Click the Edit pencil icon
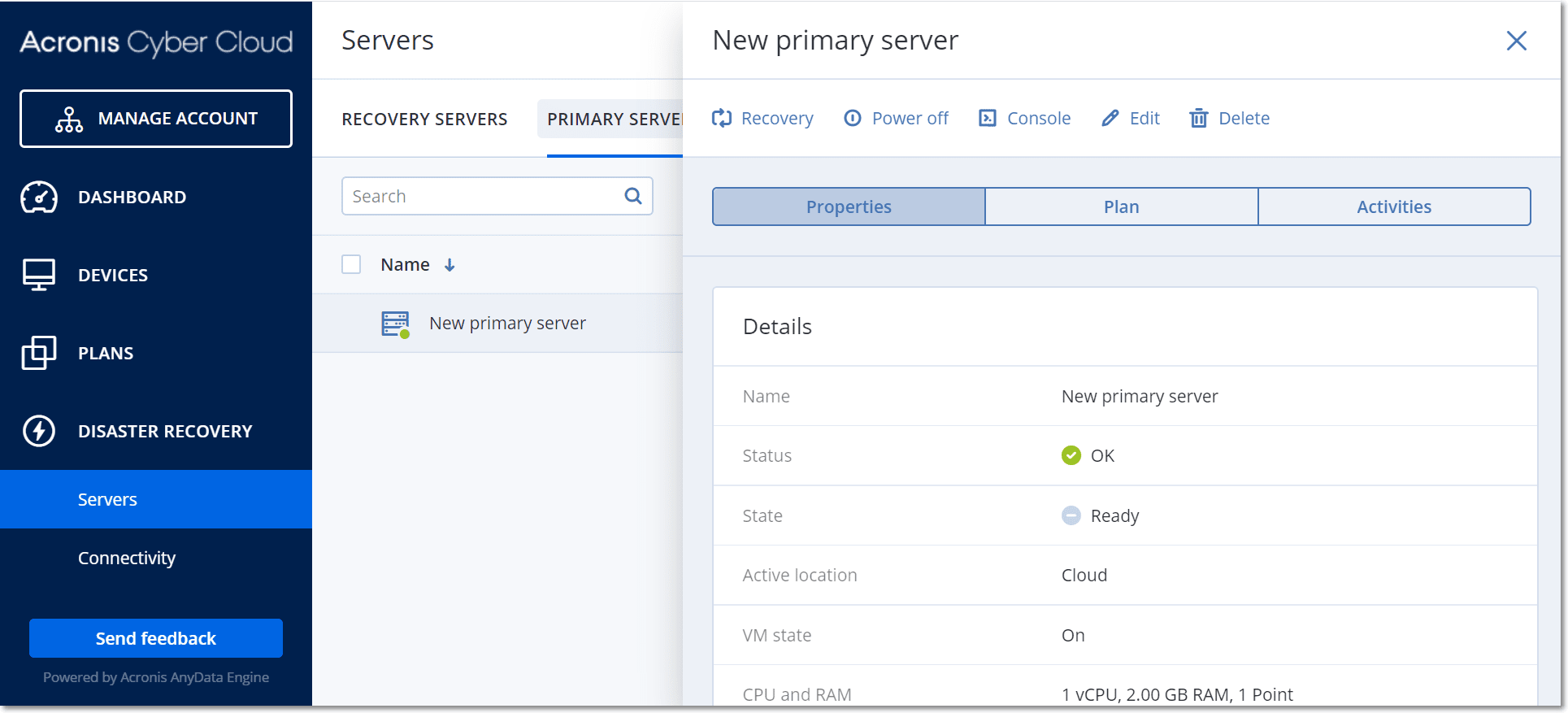 click(1110, 119)
